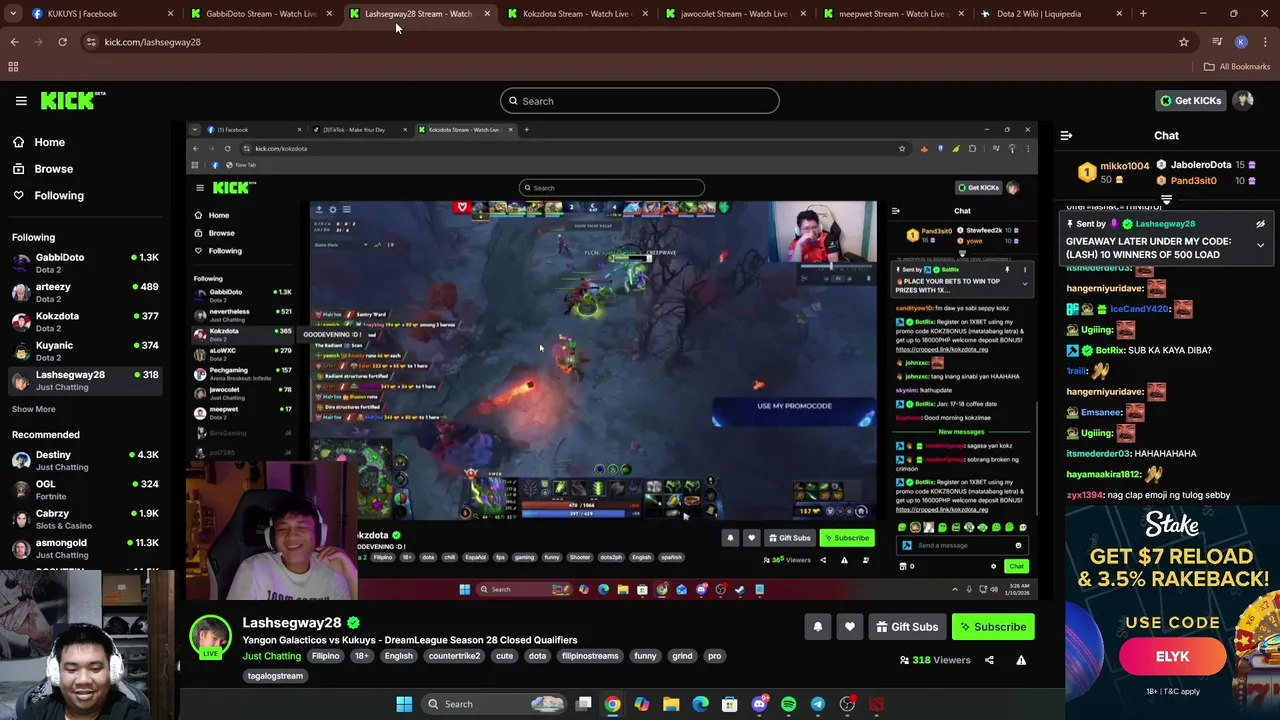Click the Stake ELYK promo code button
Image resolution: width=1280 pixels, height=720 pixels.
coord(1172,657)
